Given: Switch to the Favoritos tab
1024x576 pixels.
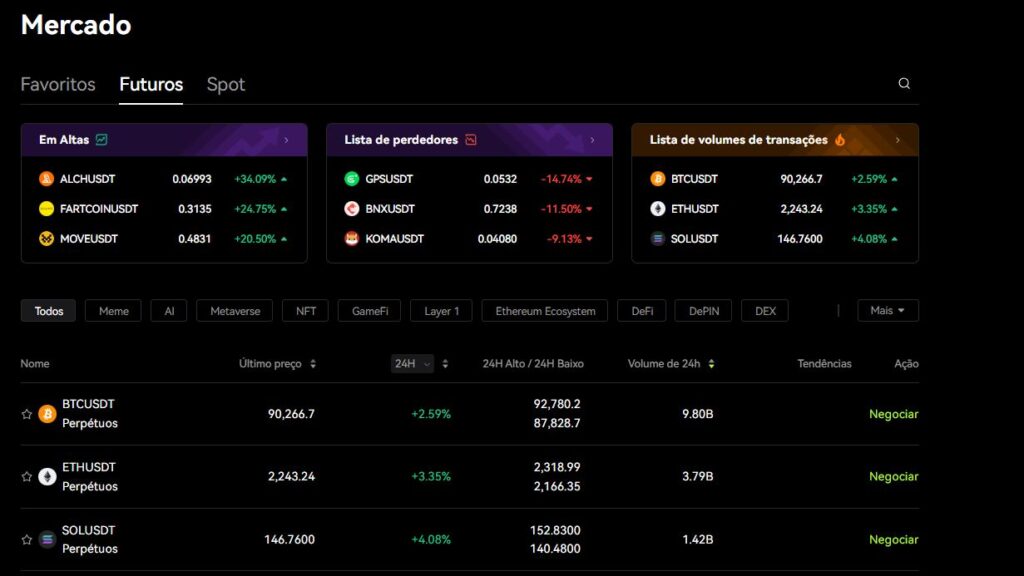Looking at the screenshot, I should pyautogui.click(x=58, y=85).
